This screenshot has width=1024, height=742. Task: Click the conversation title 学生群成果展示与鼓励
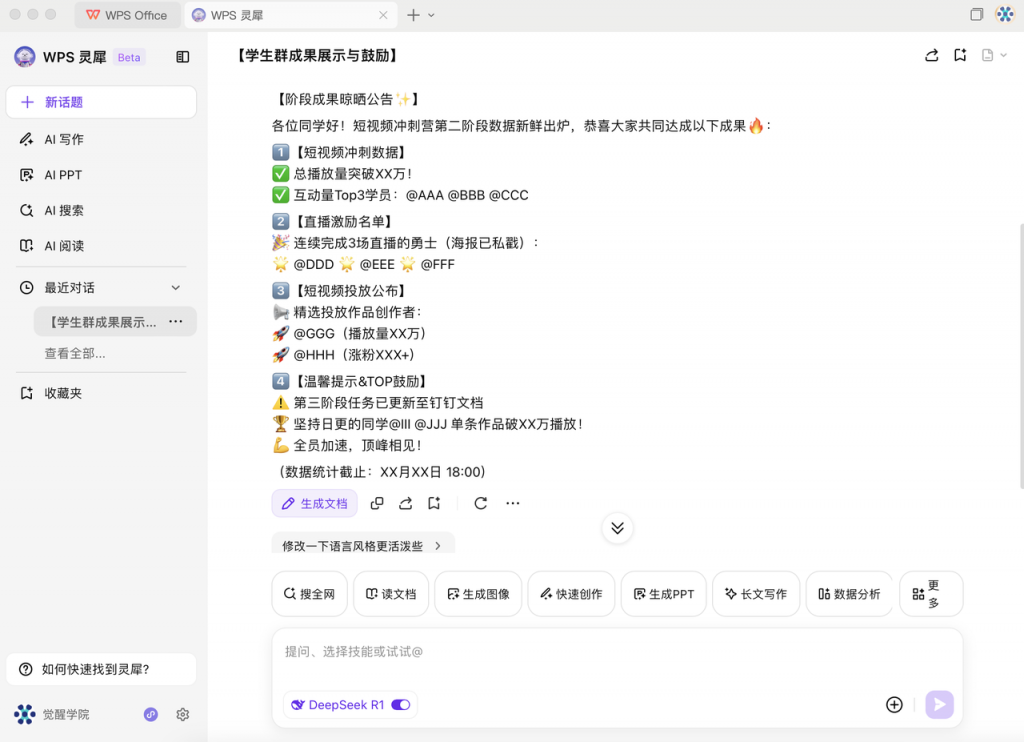317,56
